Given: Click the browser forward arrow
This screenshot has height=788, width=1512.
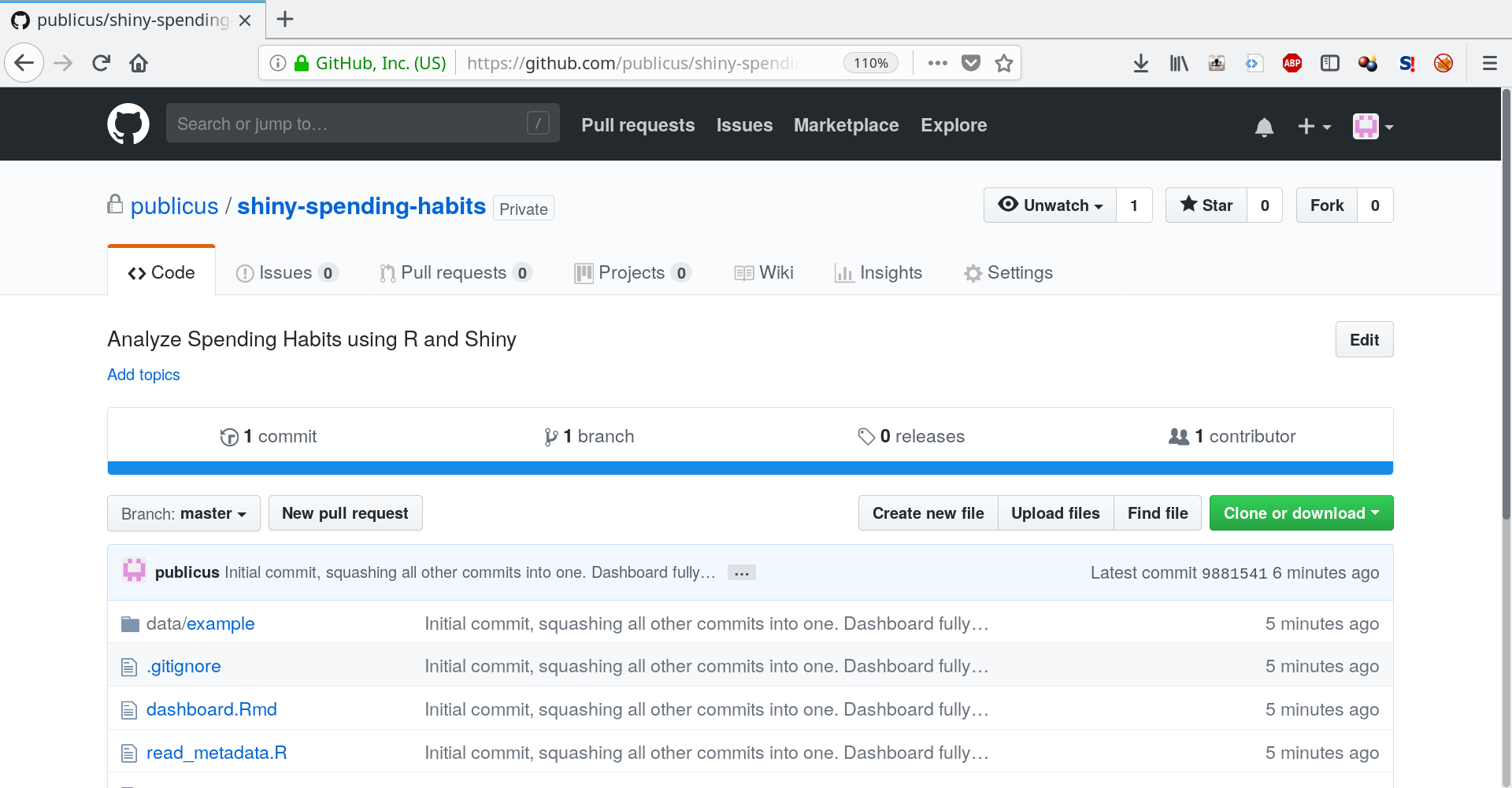Looking at the screenshot, I should click(x=63, y=63).
